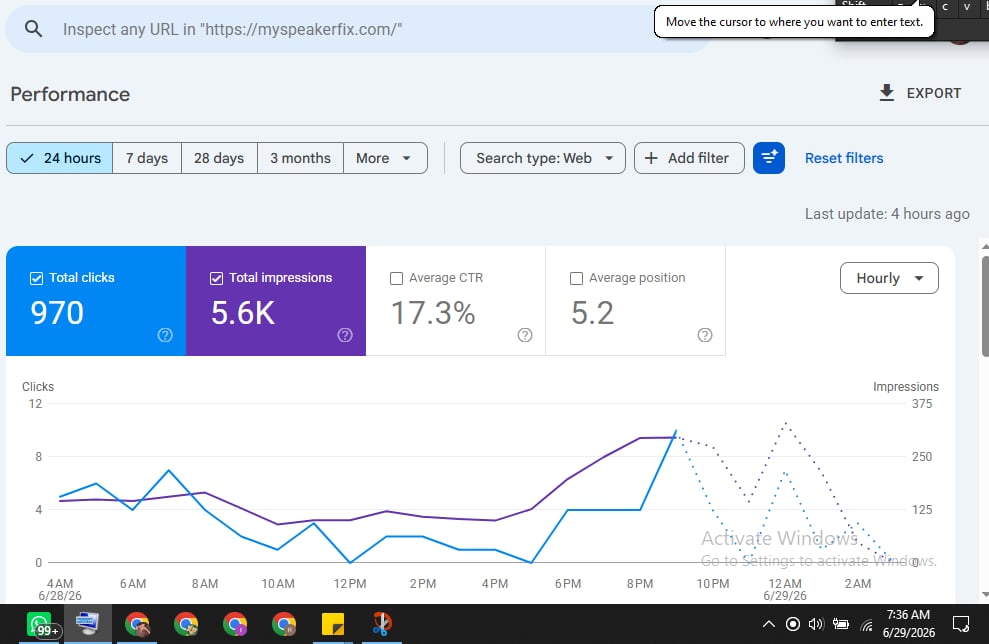
Task: Expand the More date range dropdown
Action: coord(385,158)
